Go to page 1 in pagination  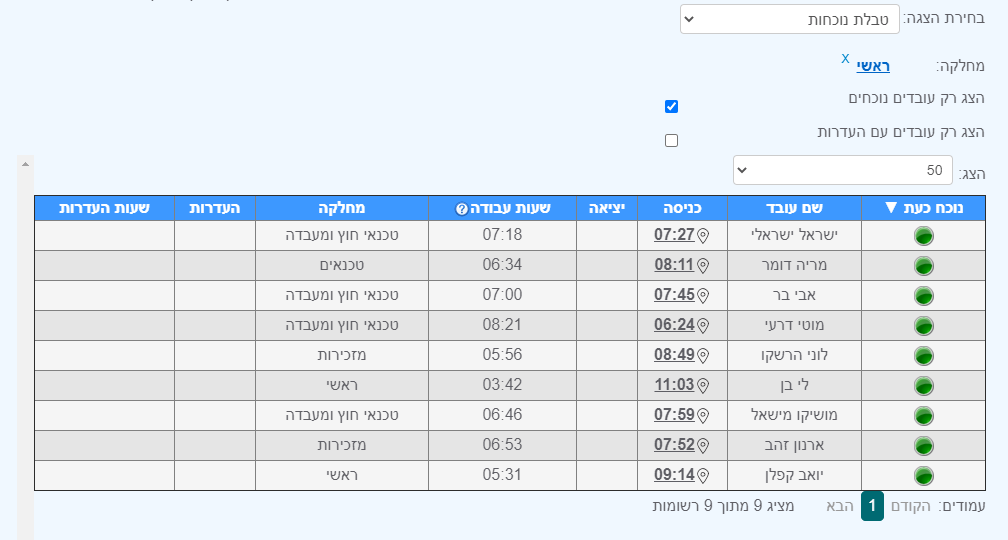tap(872, 506)
